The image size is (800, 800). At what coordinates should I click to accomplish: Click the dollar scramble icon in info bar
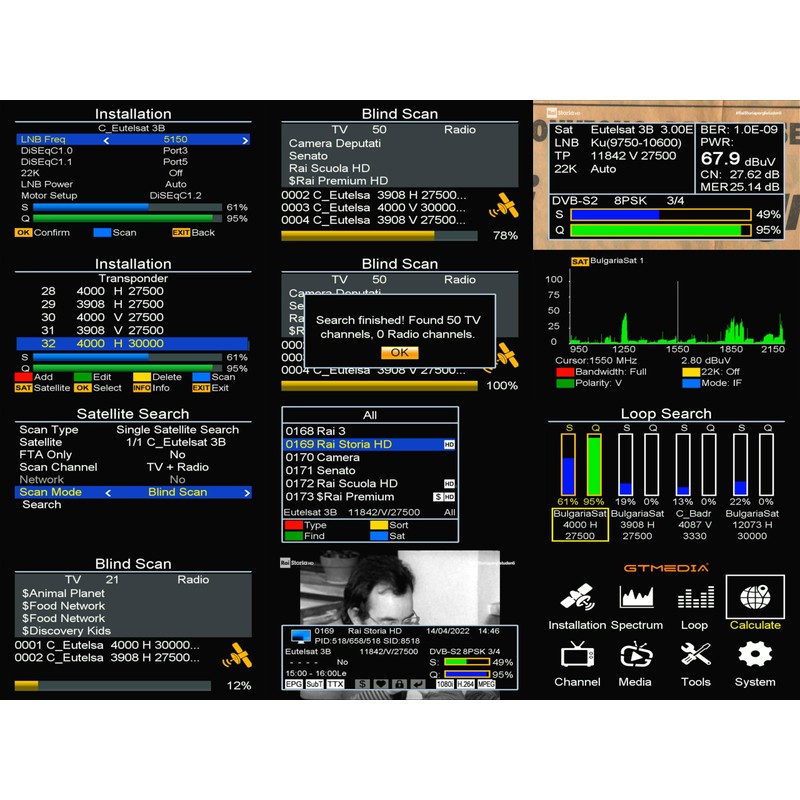coord(362,684)
